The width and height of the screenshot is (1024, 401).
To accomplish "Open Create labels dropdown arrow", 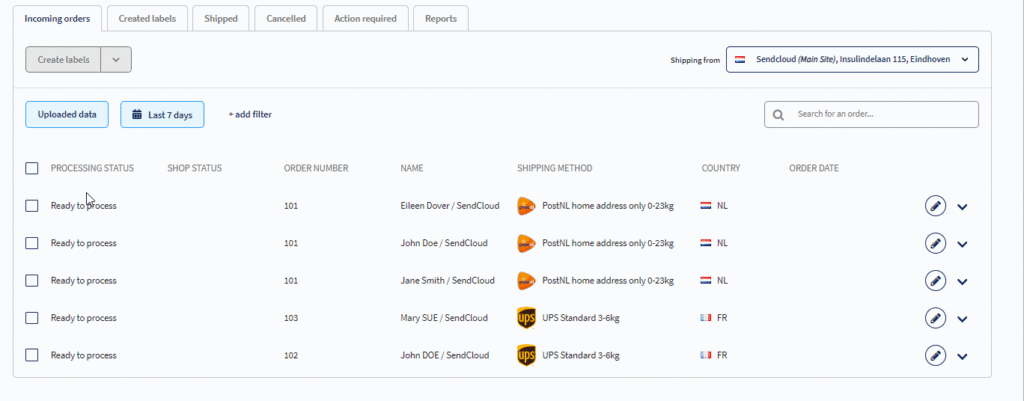I will pyautogui.click(x=116, y=59).
